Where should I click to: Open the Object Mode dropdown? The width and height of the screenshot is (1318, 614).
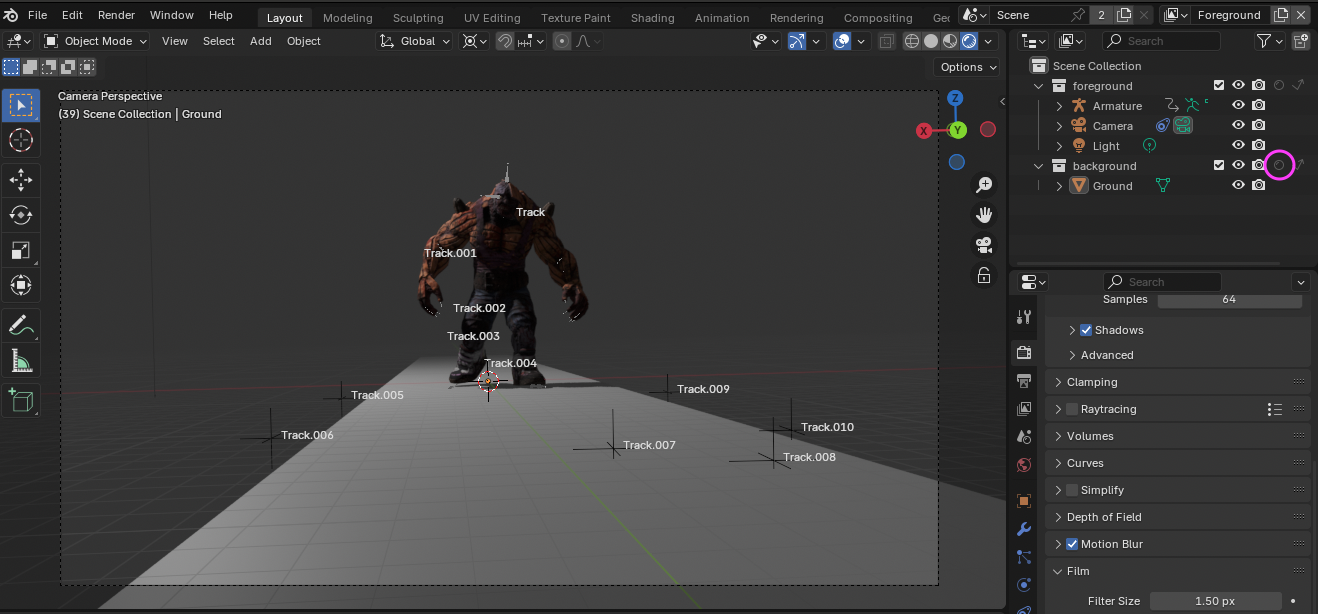point(96,41)
